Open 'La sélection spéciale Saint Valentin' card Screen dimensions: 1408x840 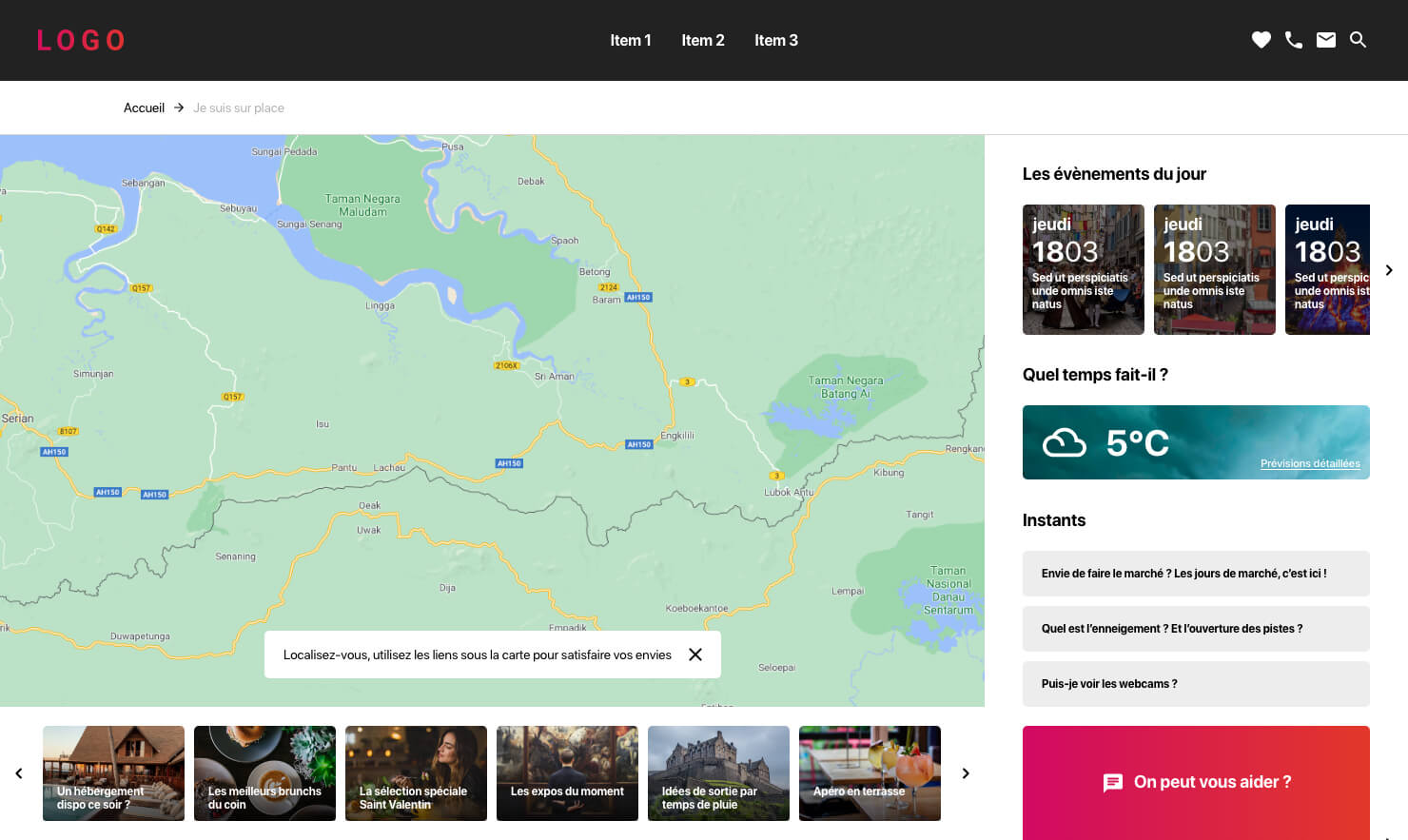coord(416,773)
